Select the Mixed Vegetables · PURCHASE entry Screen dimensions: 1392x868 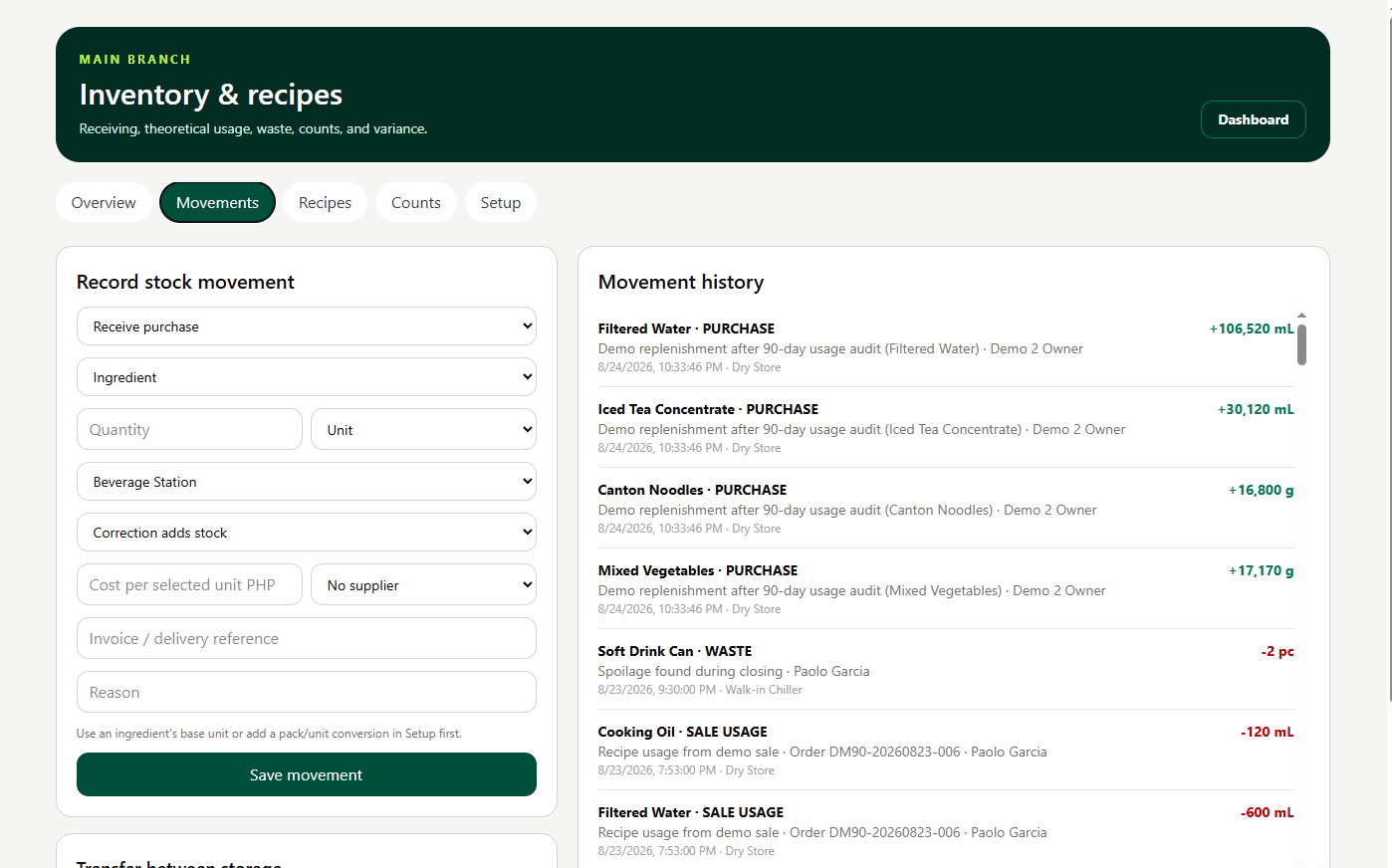[946, 588]
